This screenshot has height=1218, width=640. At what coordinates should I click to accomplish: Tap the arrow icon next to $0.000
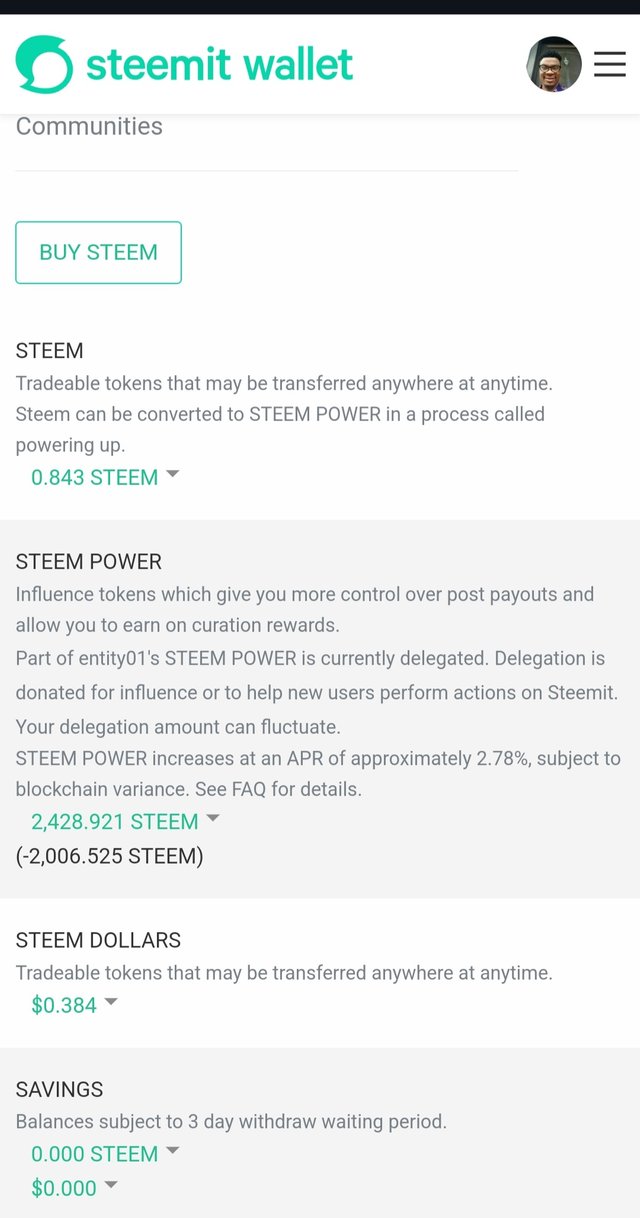[x=111, y=1185]
